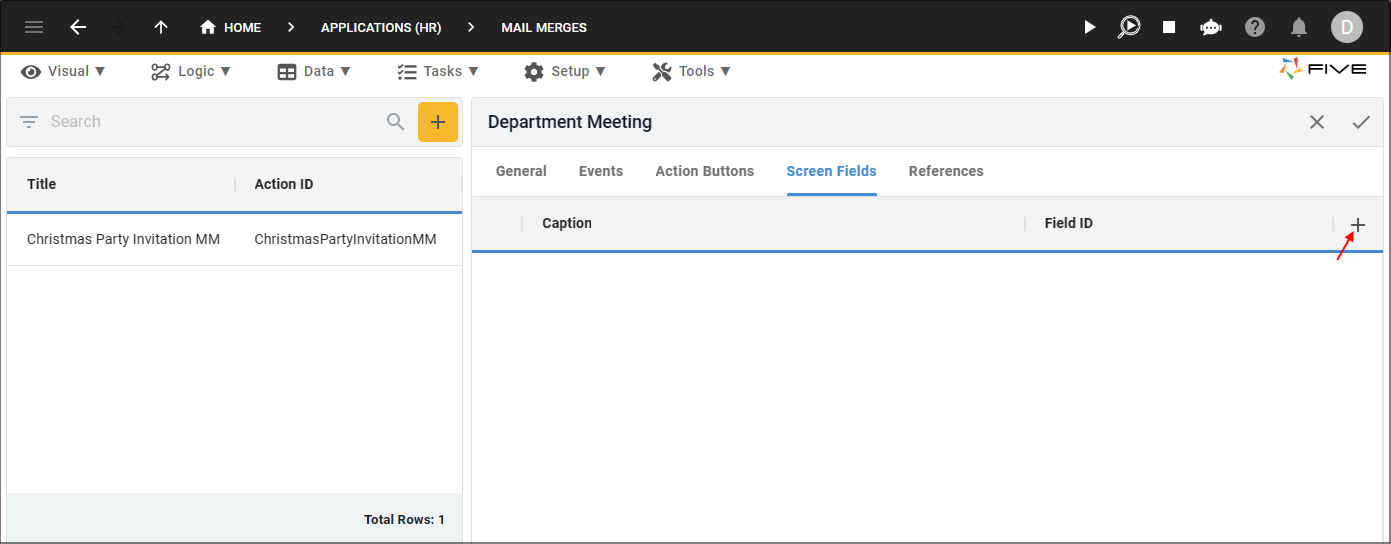Open the Tools menu
The height and width of the screenshot is (544, 1391).
[x=691, y=71]
